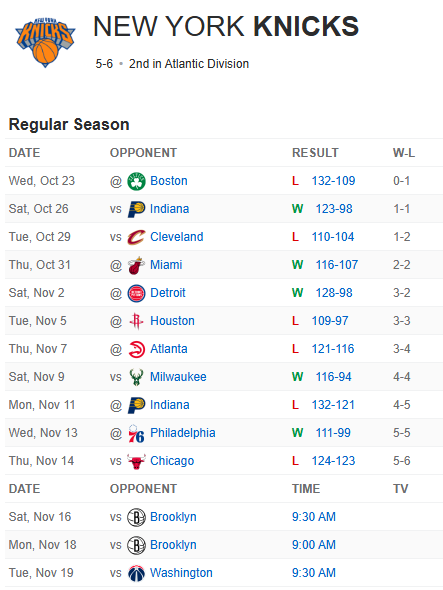Open the 116-107 Miami game score

[x=336, y=265]
